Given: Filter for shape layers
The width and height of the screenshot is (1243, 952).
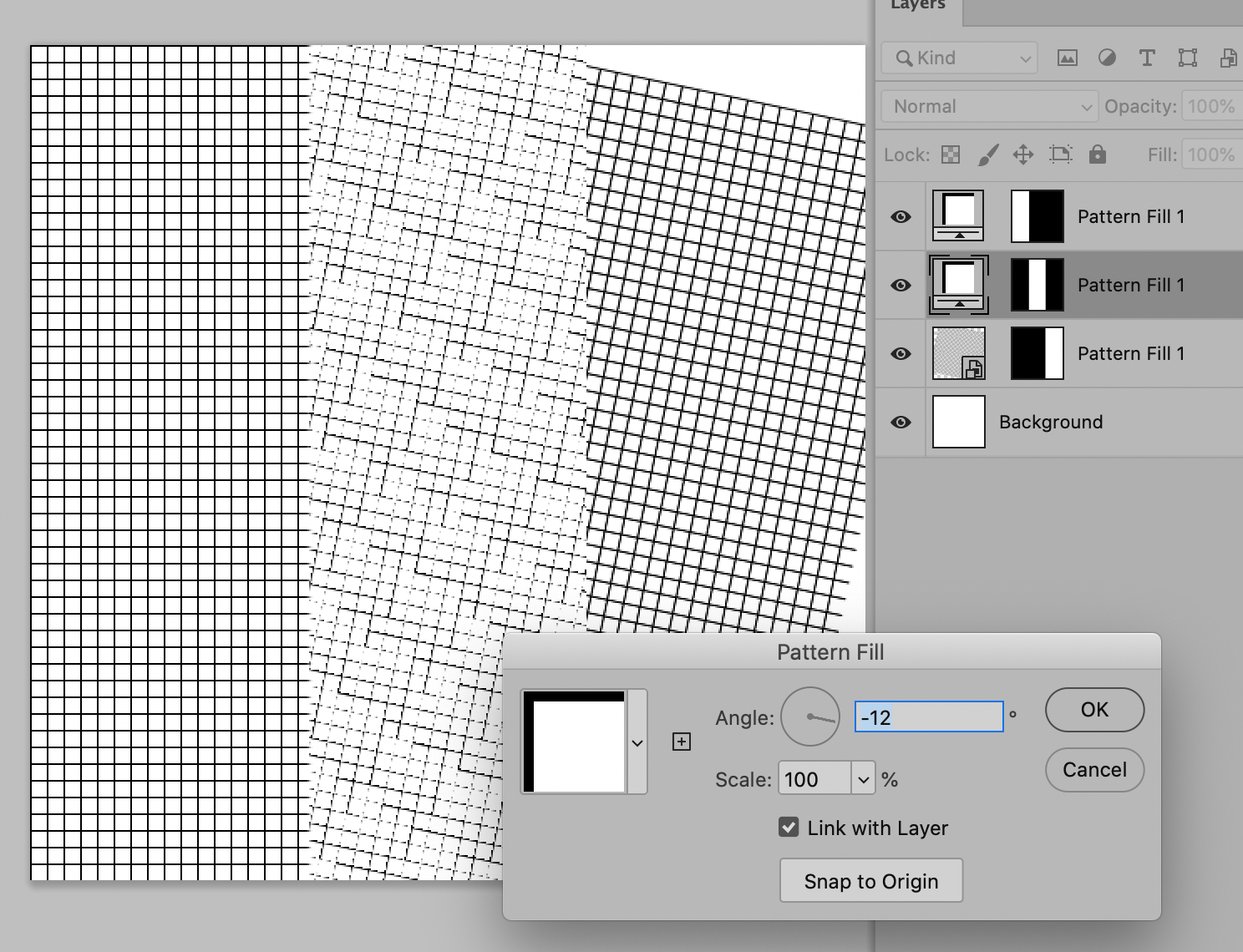Looking at the screenshot, I should 1187,58.
